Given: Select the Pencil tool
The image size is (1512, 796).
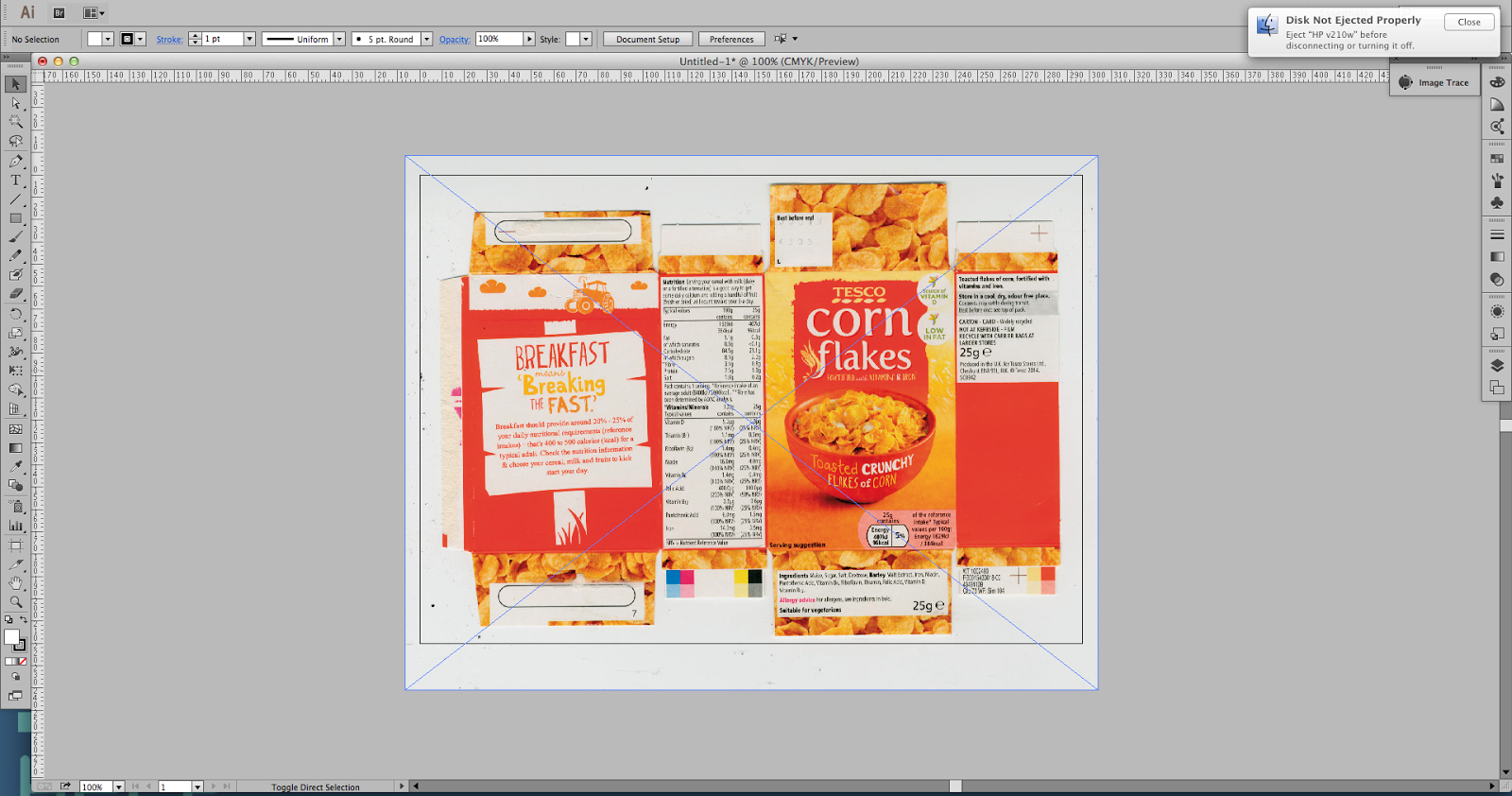Looking at the screenshot, I should click(x=15, y=255).
